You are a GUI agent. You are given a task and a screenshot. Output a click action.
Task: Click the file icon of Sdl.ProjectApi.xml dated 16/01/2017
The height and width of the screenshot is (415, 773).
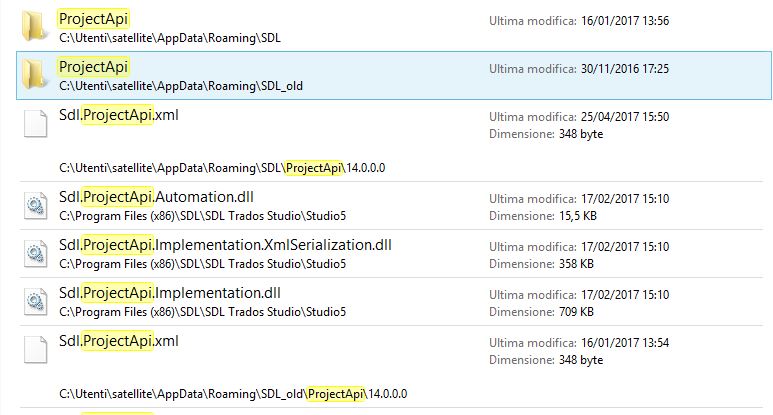(x=35, y=349)
